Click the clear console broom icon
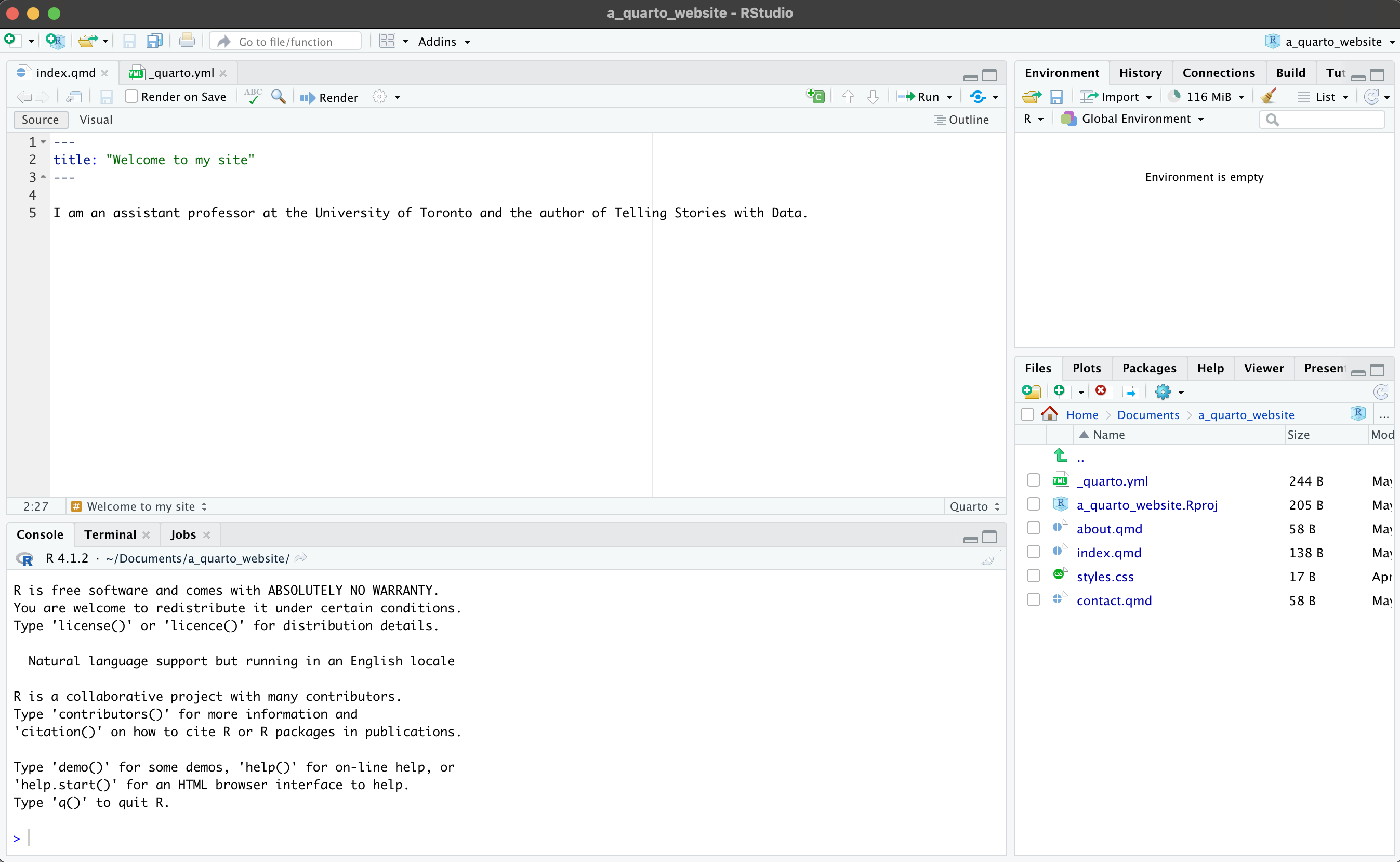 991,558
